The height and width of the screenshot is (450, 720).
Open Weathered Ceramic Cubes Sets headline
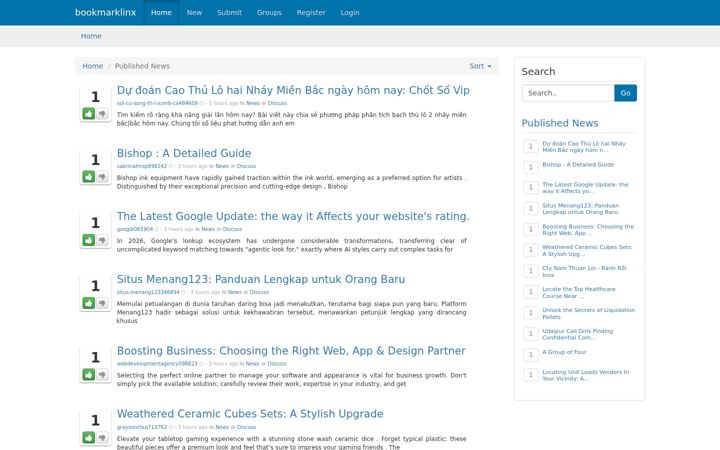coord(250,414)
